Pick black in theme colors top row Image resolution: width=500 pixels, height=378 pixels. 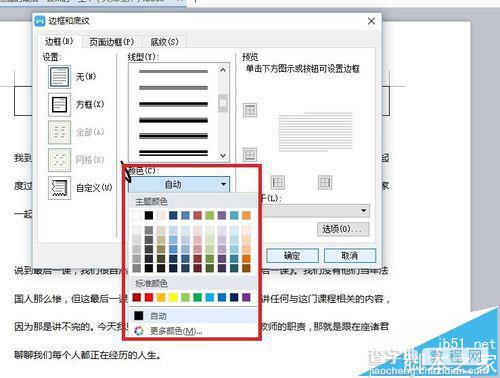(x=149, y=215)
